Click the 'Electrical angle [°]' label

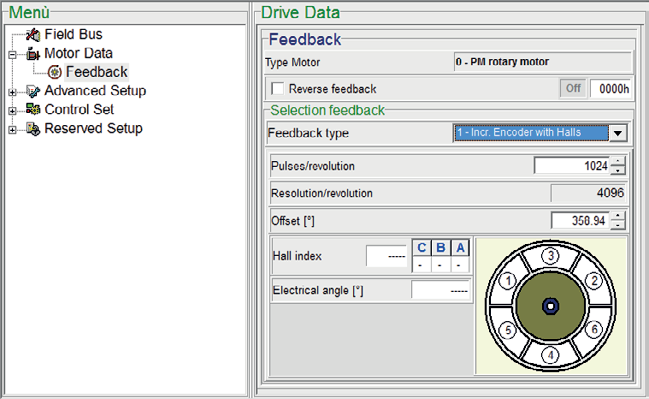tap(318, 291)
